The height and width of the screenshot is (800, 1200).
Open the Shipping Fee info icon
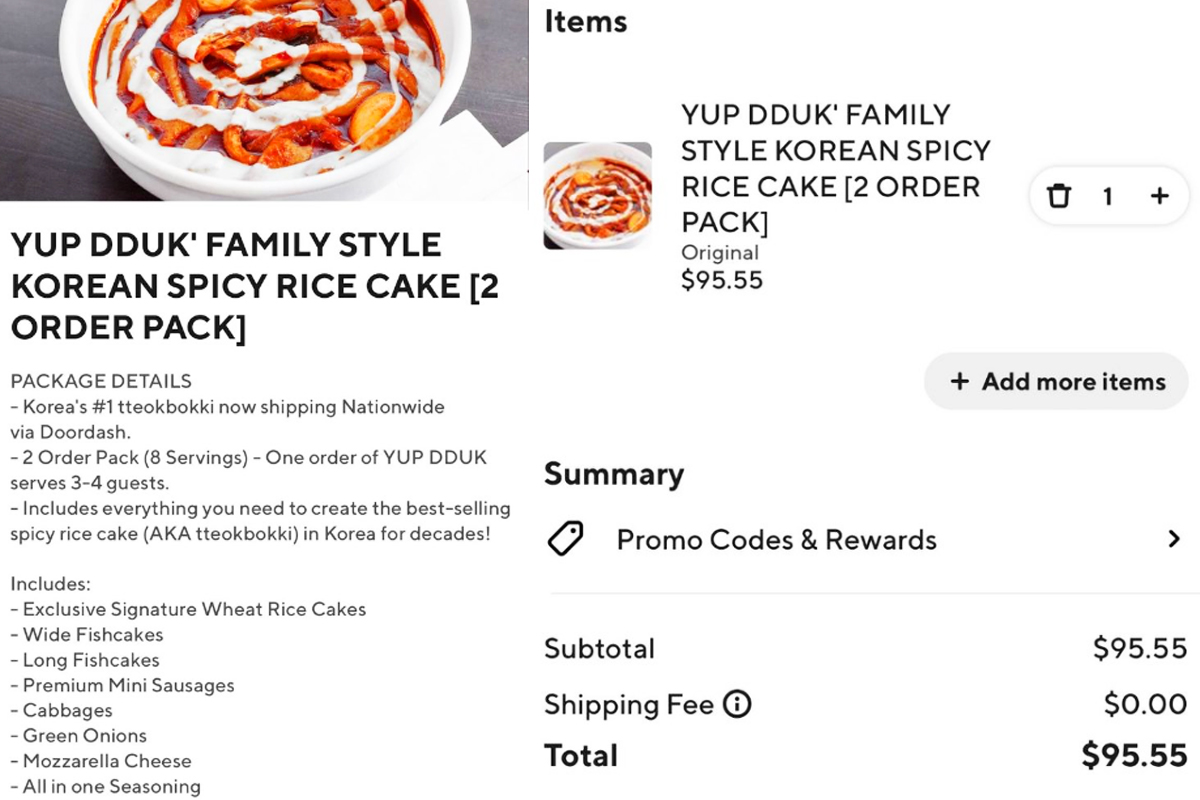736,705
